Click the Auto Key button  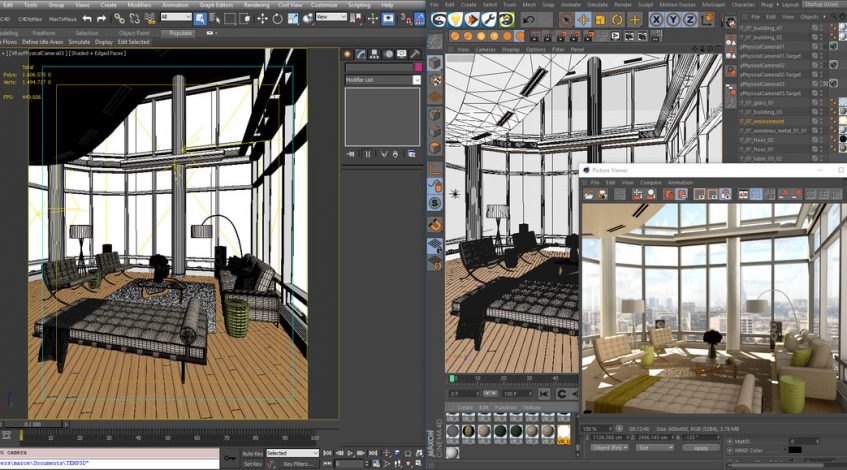click(x=253, y=453)
